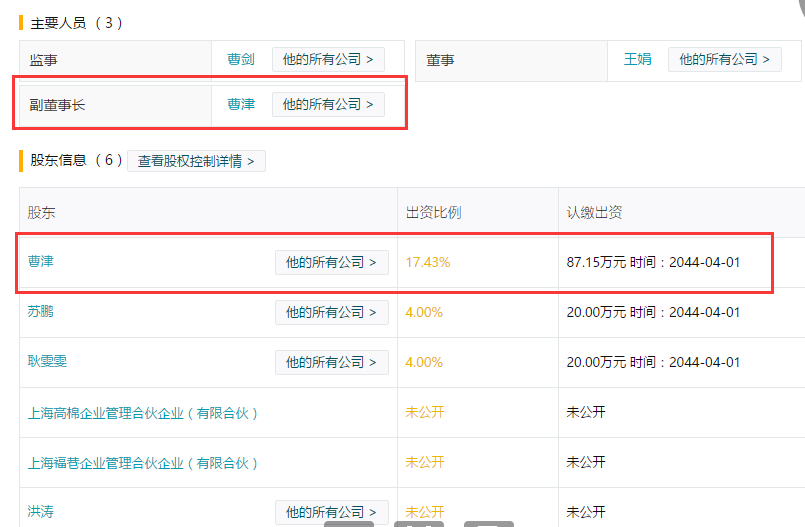The height and width of the screenshot is (527, 805).
Task: Open 曹剑 supervisor profile link
Action: coord(241,60)
